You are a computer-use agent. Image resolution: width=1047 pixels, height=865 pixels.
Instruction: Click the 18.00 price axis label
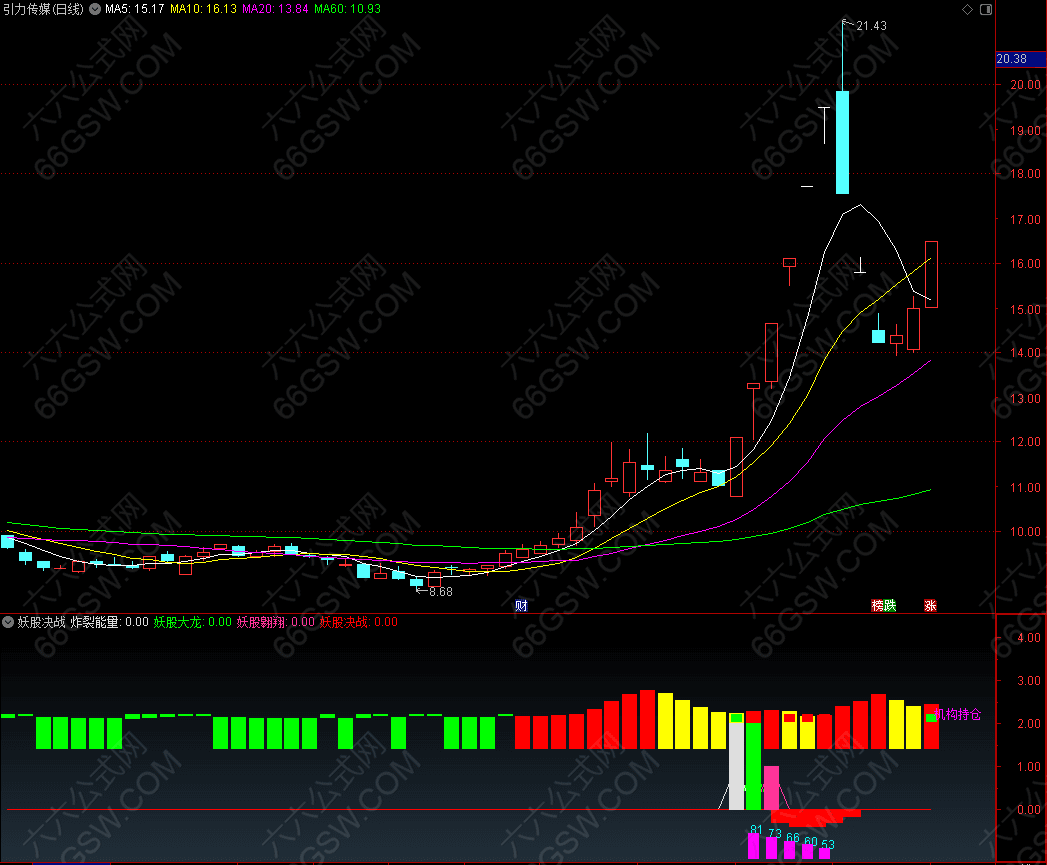click(1025, 174)
